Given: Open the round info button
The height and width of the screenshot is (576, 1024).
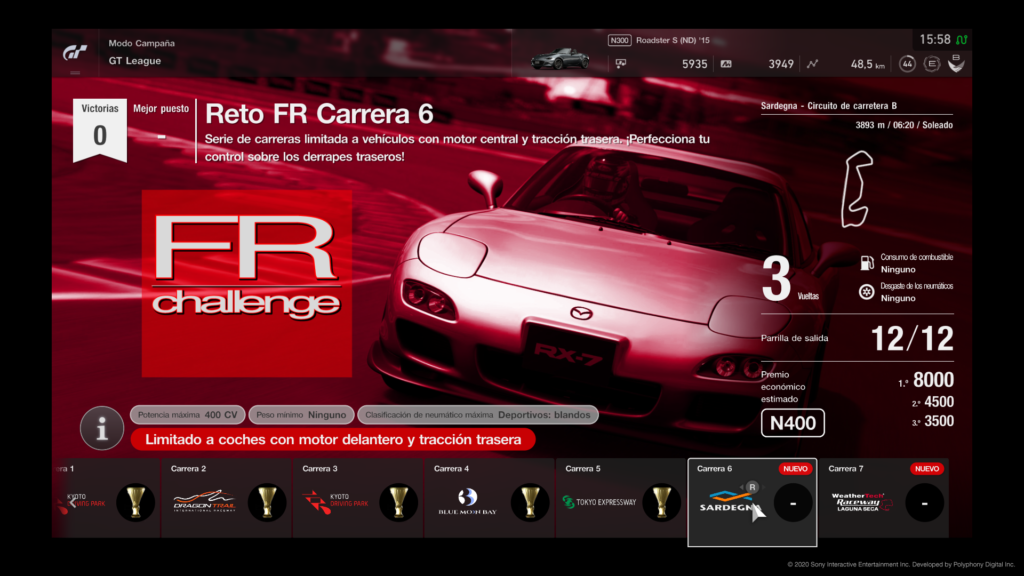Looking at the screenshot, I should point(102,428).
